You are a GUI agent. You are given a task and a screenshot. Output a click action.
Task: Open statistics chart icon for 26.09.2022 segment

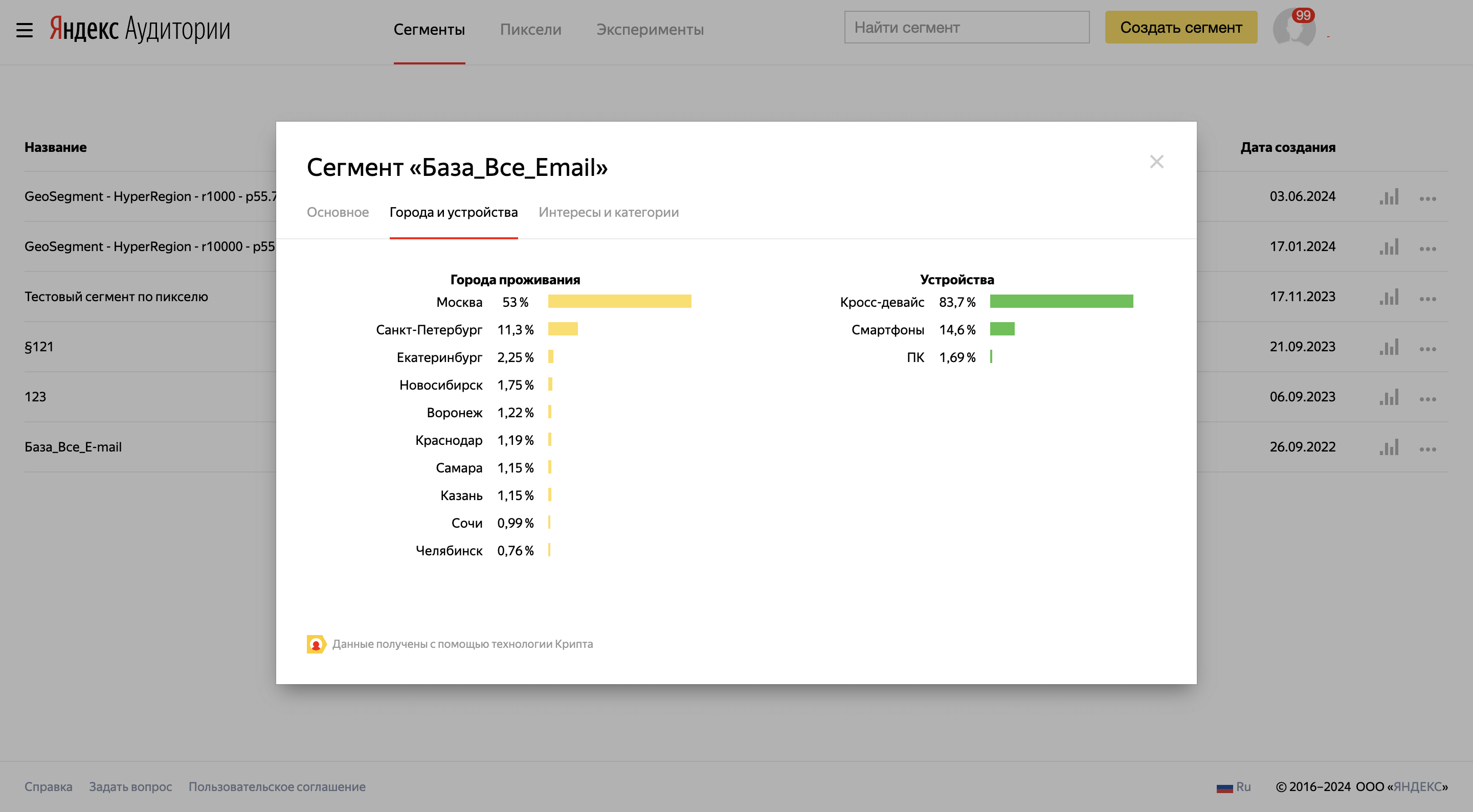point(1389,447)
